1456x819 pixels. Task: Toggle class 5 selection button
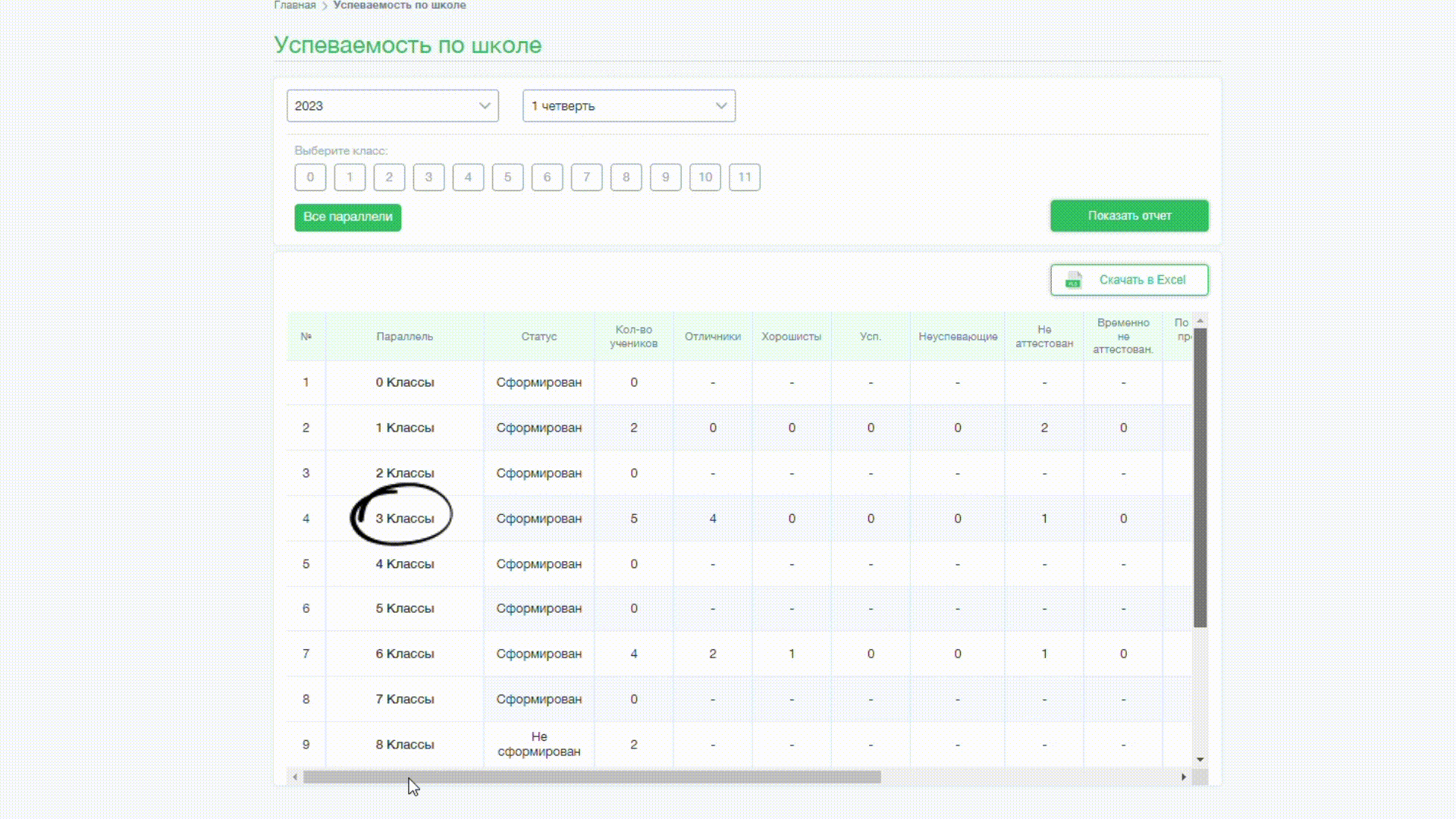tap(507, 177)
